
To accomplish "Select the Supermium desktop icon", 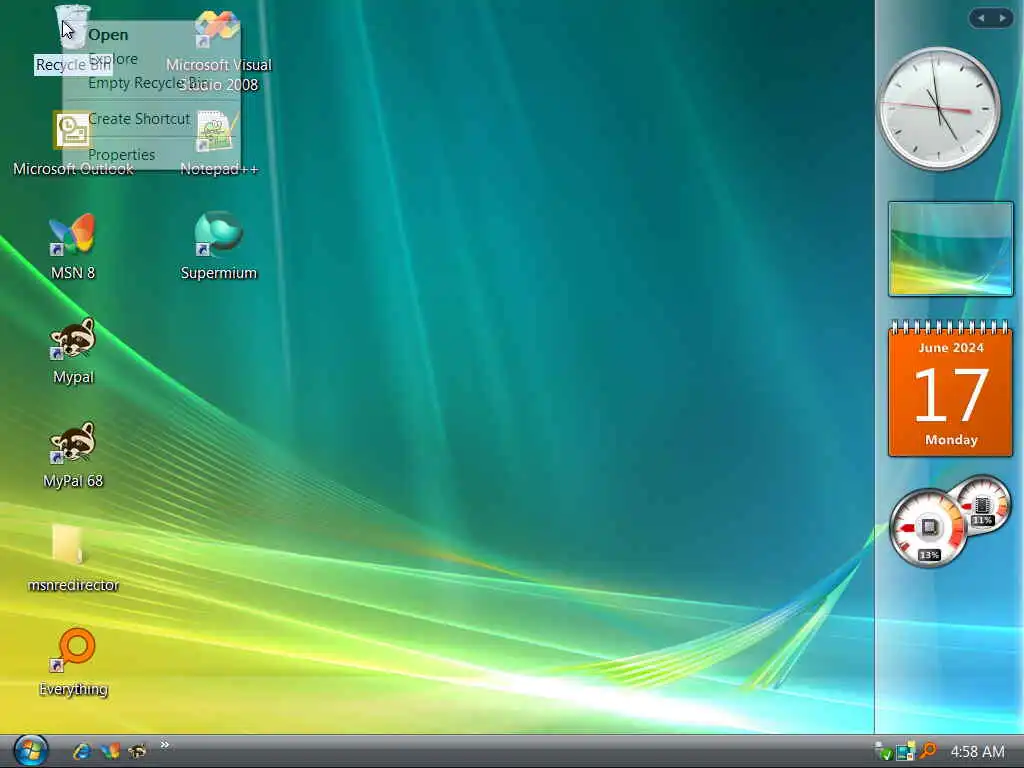I will click(219, 234).
